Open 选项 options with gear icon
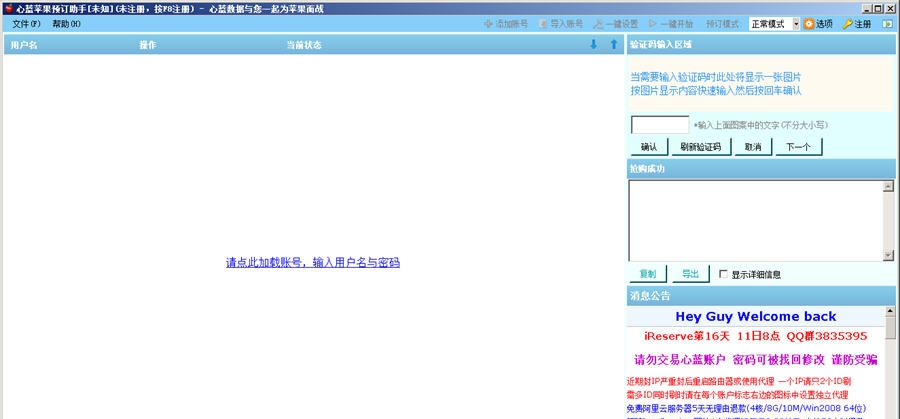900x419 pixels. pyautogui.click(x=818, y=24)
